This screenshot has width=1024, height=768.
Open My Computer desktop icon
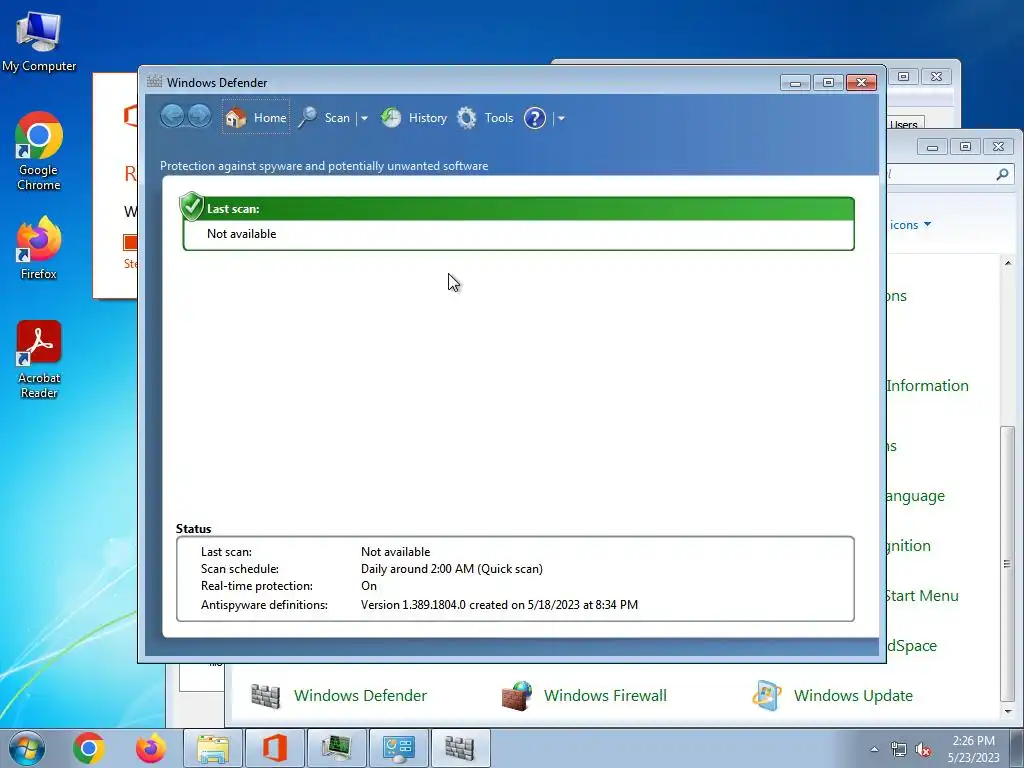tap(39, 41)
